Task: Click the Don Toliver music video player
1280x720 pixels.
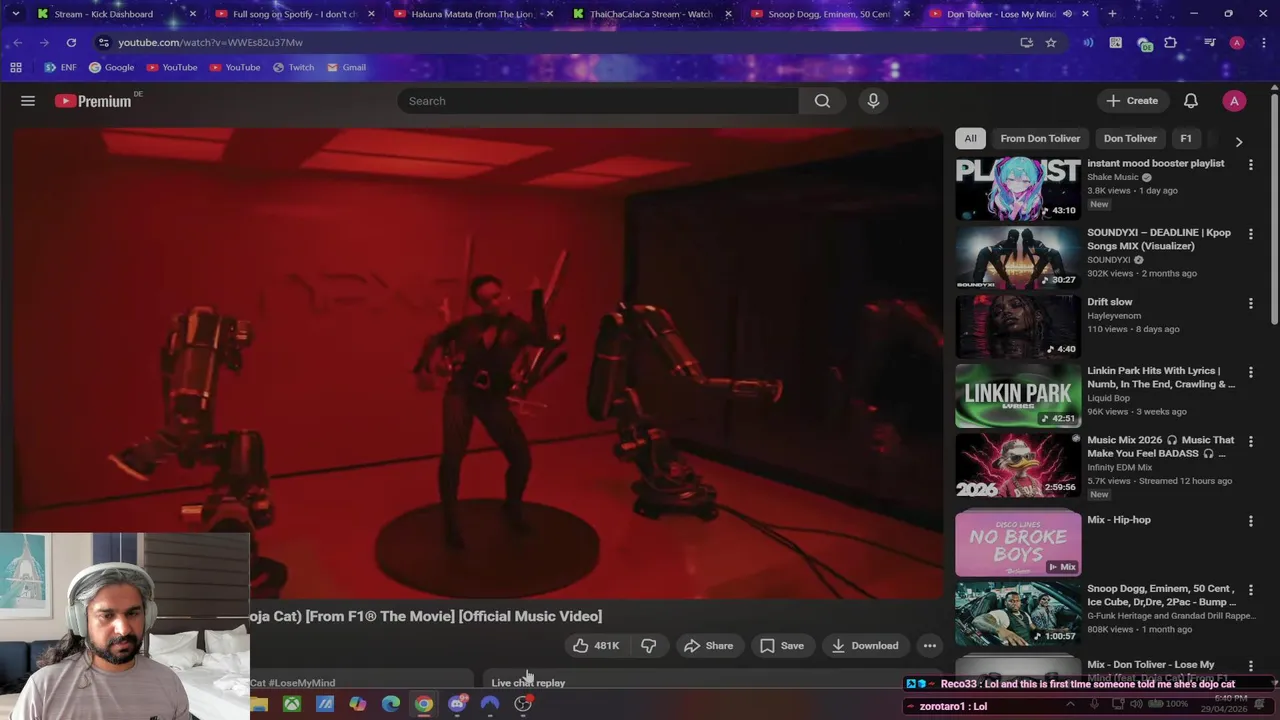Action: coord(478,363)
